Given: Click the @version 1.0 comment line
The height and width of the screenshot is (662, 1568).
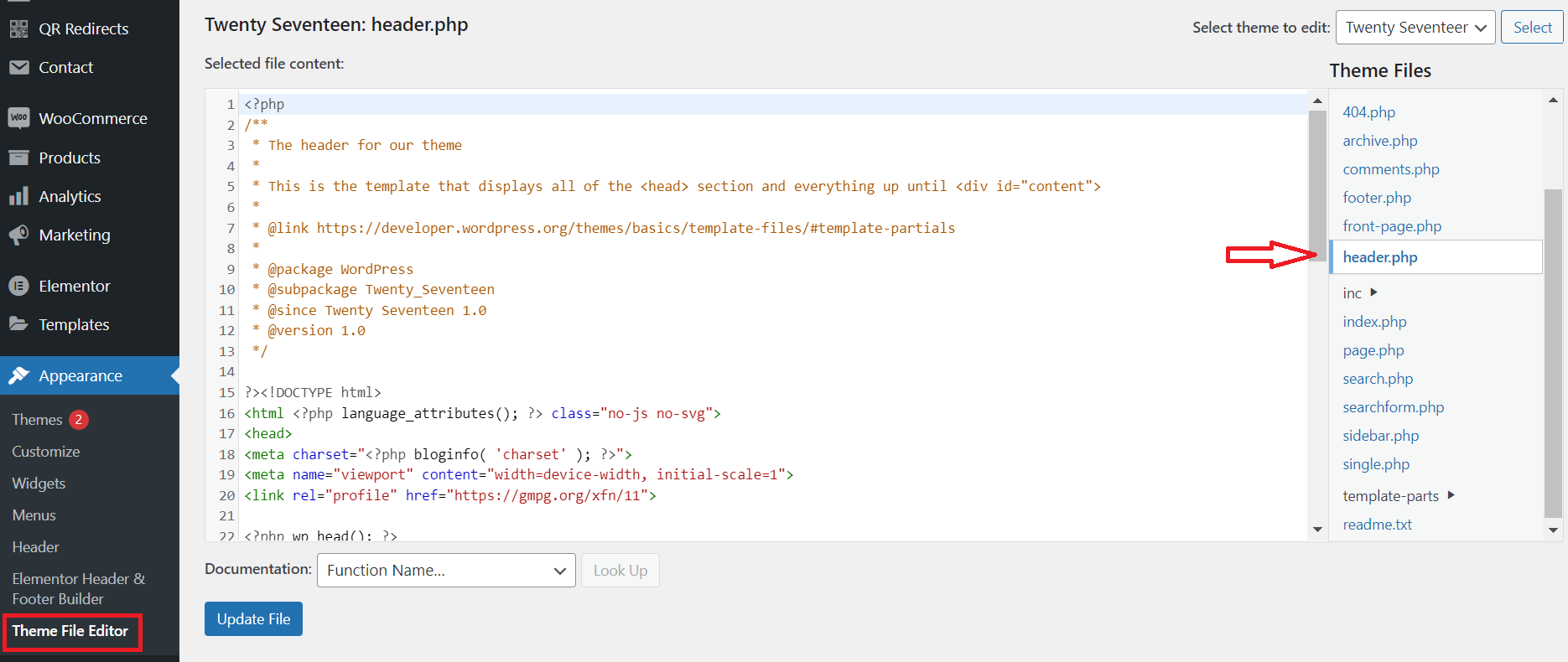Looking at the screenshot, I should point(309,330).
